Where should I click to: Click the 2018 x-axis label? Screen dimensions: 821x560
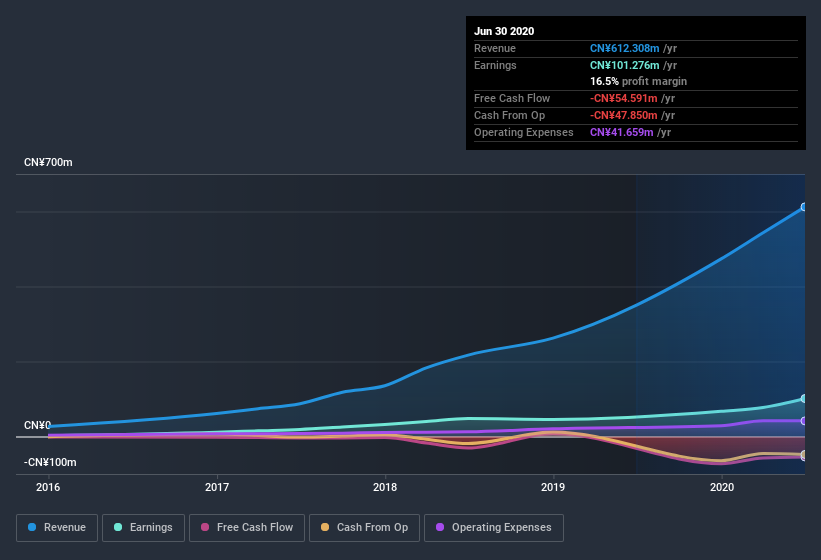click(385, 487)
